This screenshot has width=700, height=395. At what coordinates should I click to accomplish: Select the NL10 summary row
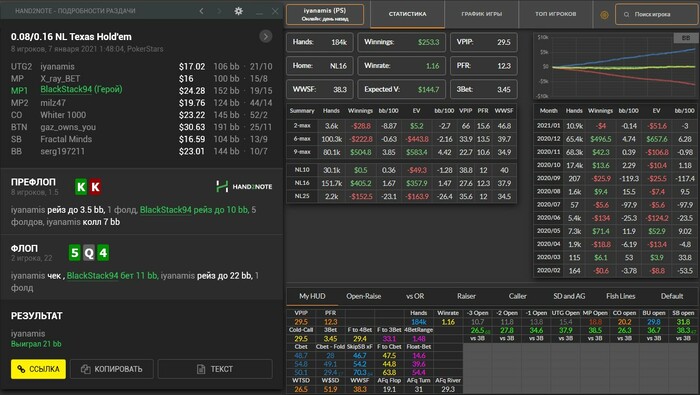click(x=401, y=170)
